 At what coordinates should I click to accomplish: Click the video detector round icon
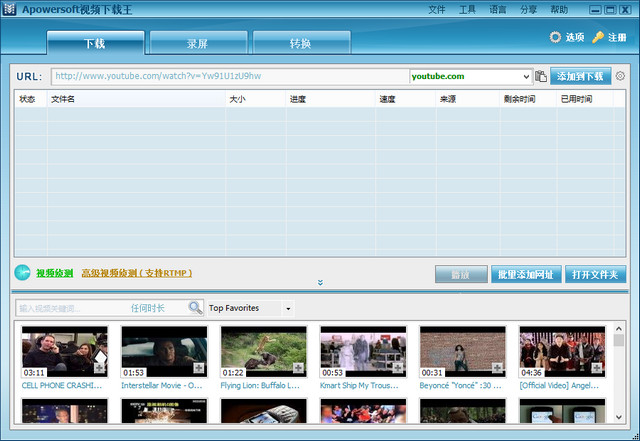click(x=22, y=273)
